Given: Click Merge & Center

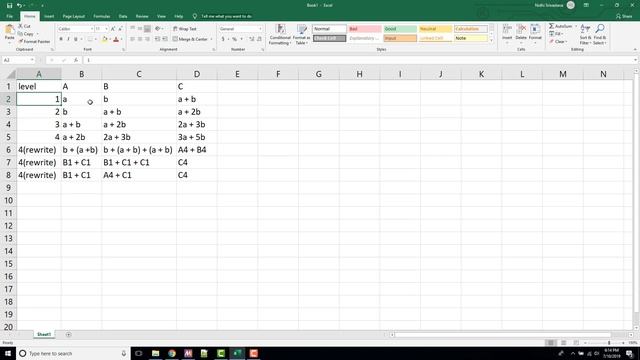Looking at the screenshot, I should click(190, 39).
